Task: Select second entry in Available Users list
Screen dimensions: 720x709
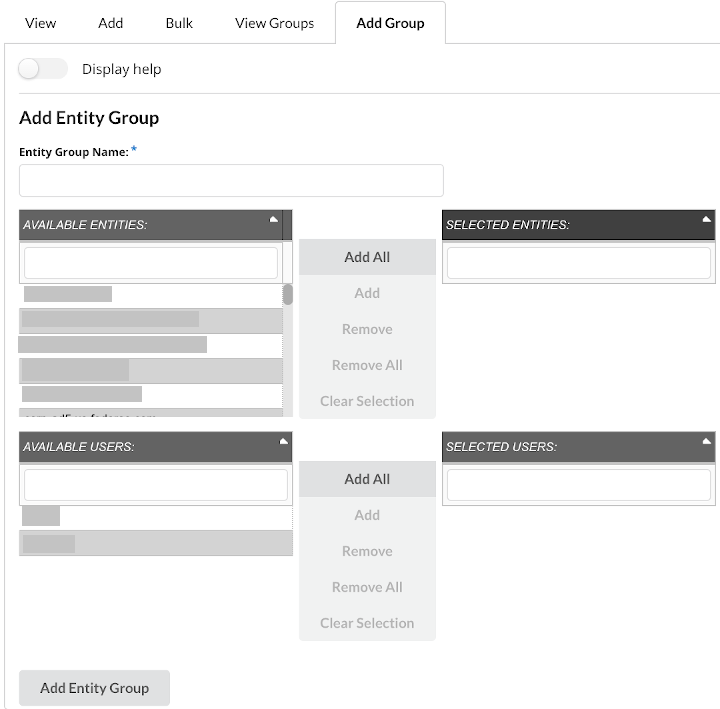Action: (156, 543)
